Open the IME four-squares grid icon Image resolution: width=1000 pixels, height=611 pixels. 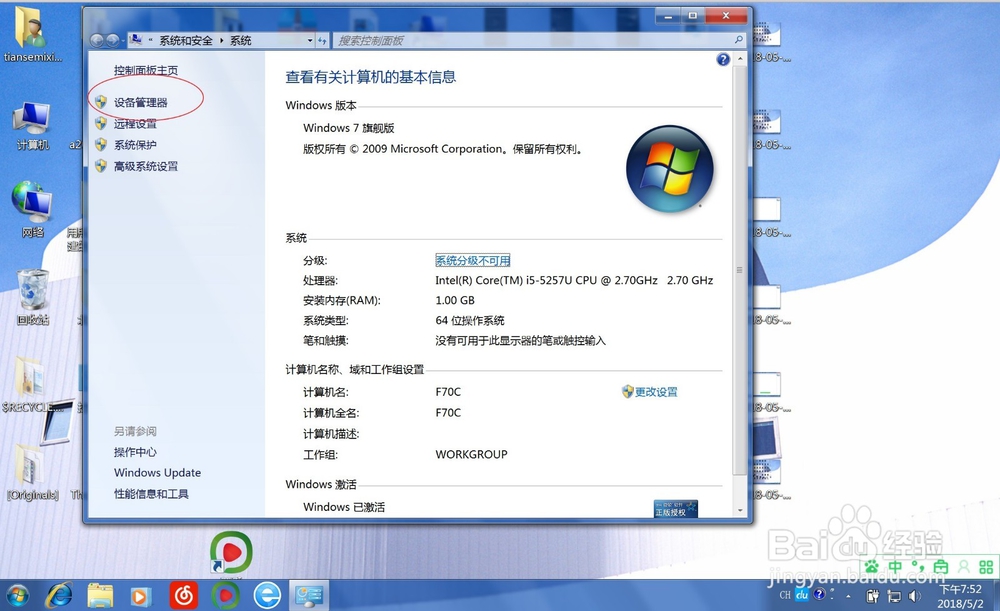(986, 566)
